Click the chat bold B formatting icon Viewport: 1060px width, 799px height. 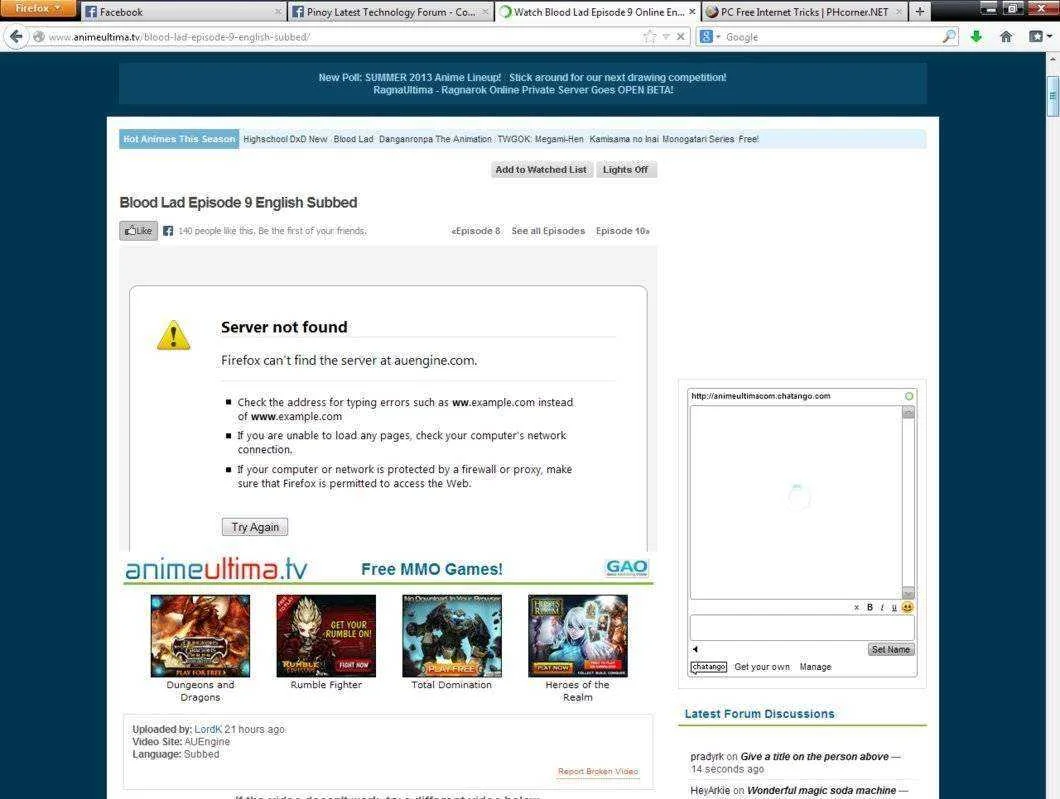pos(870,607)
